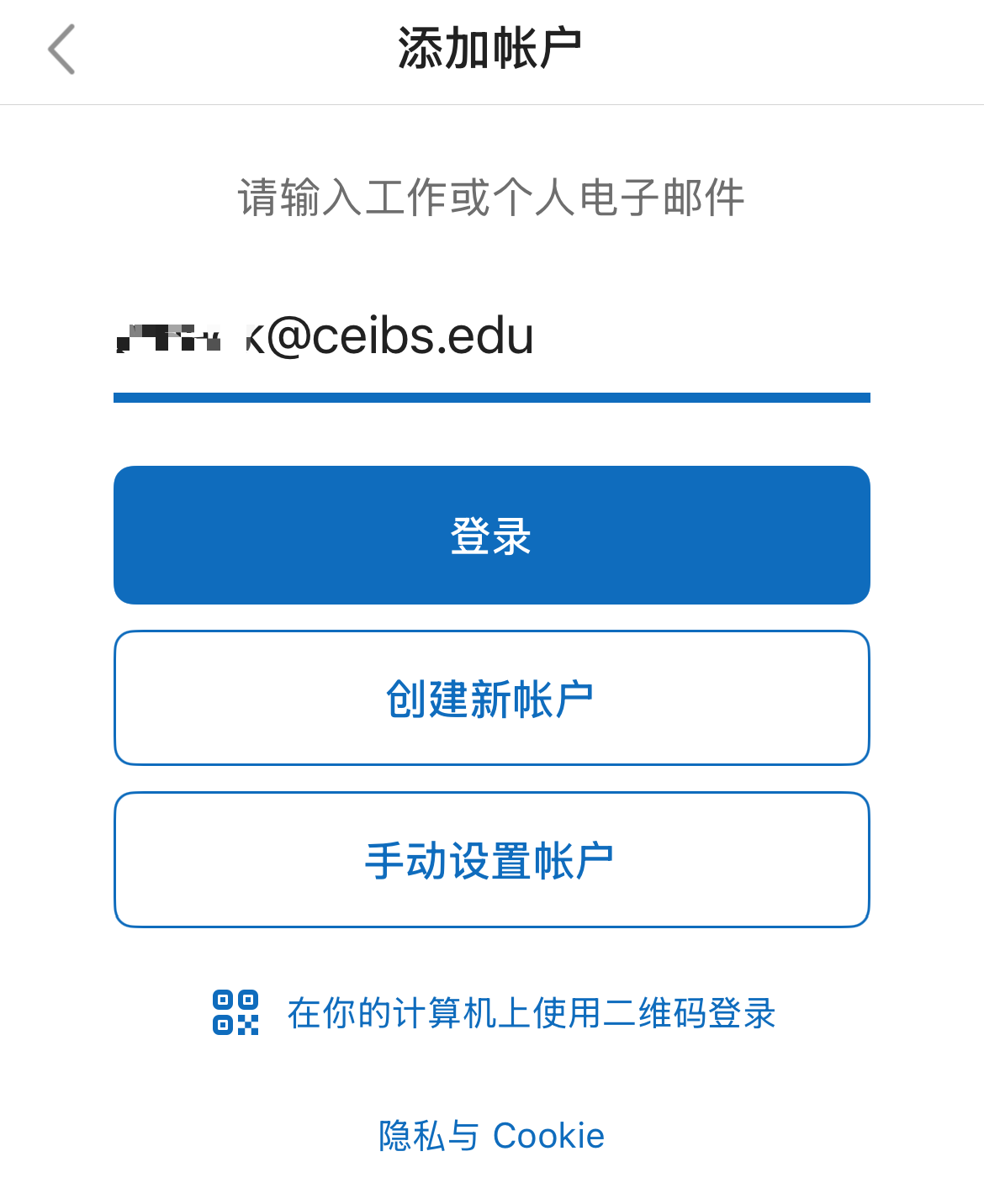Click the QR code icon

235,1012
